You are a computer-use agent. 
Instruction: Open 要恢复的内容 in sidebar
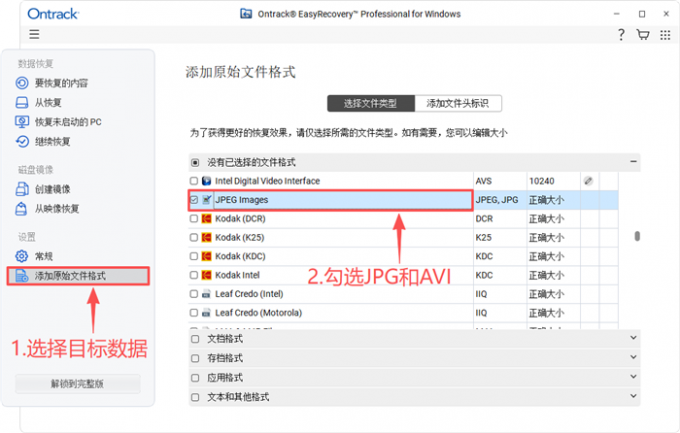pyautogui.click(x=61, y=83)
